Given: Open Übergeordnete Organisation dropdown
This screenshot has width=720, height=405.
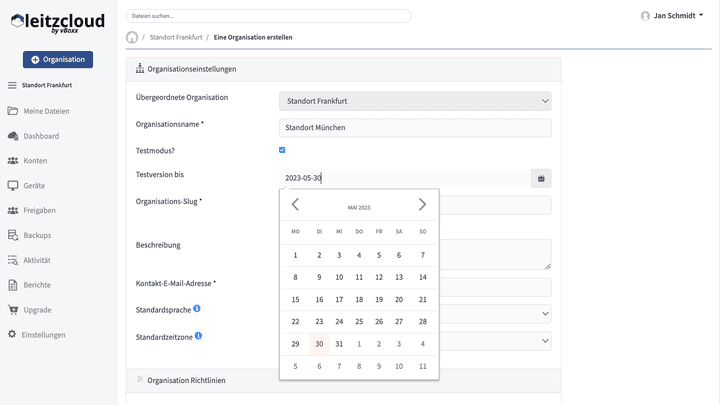Looking at the screenshot, I should coord(415,101).
